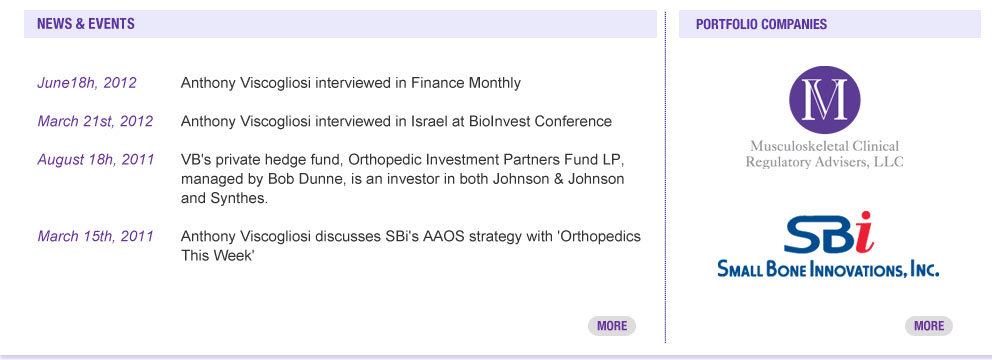Click the PORTFOLIO COMPANIES section header
The image size is (992, 360).
(761, 24)
